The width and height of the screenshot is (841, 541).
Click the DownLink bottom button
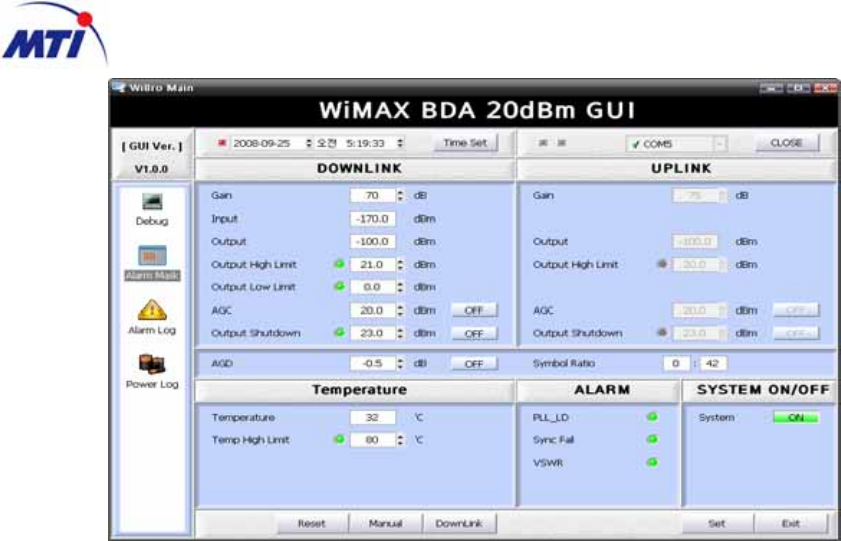(459, 523)
